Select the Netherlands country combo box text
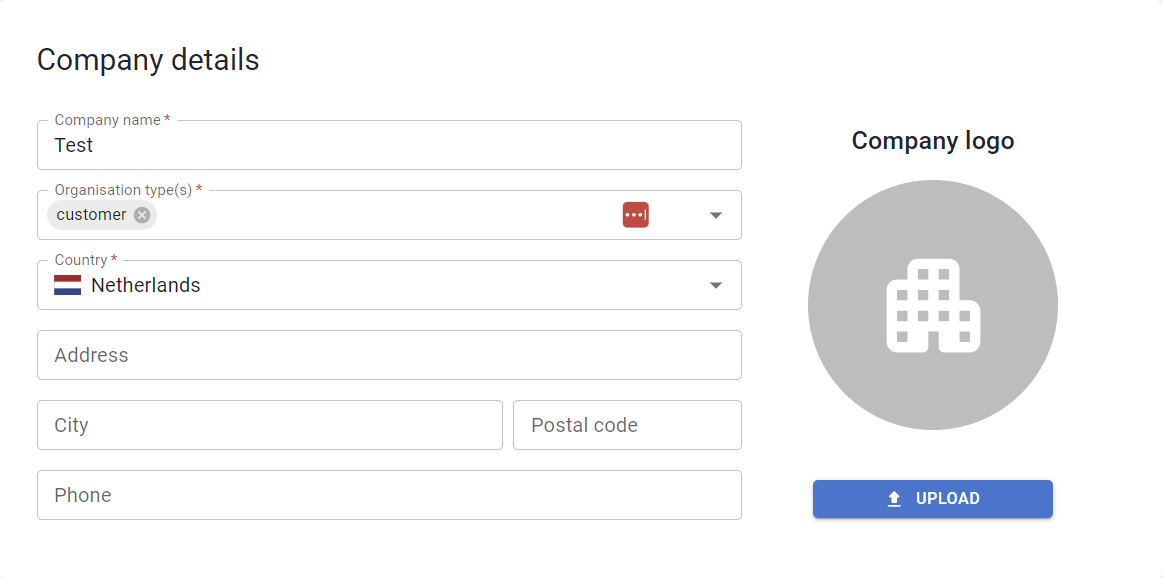The image size is (1163, 577). point(145,285)
